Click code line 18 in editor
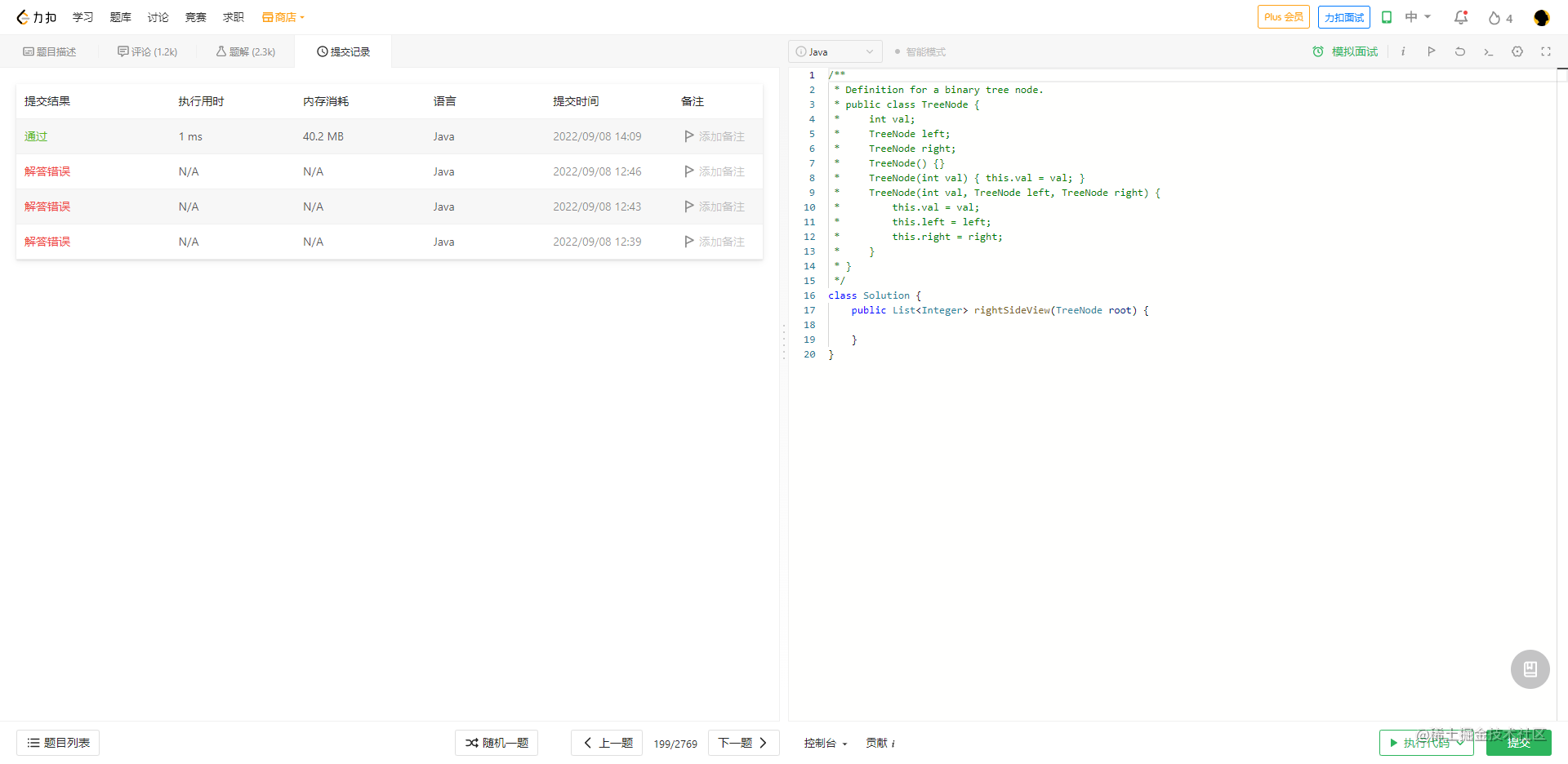 click(x=1192, y=325)
